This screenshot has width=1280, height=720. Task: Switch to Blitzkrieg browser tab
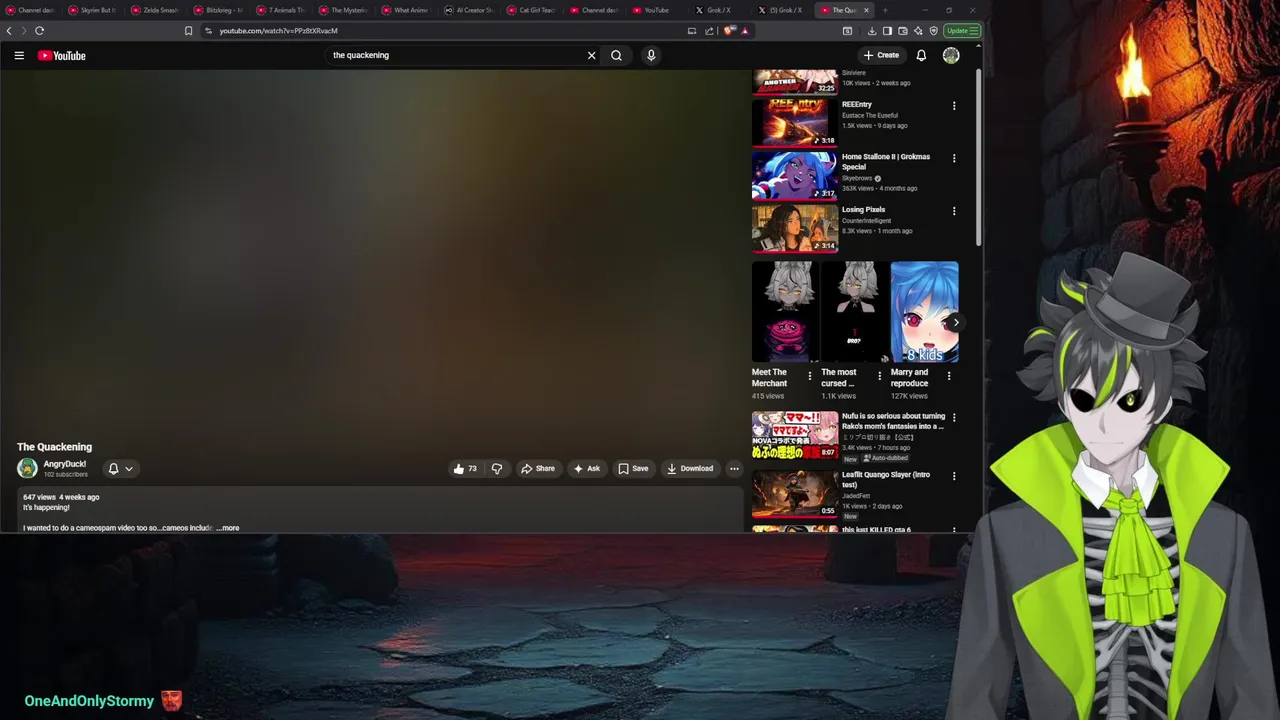tap(219, 10)
